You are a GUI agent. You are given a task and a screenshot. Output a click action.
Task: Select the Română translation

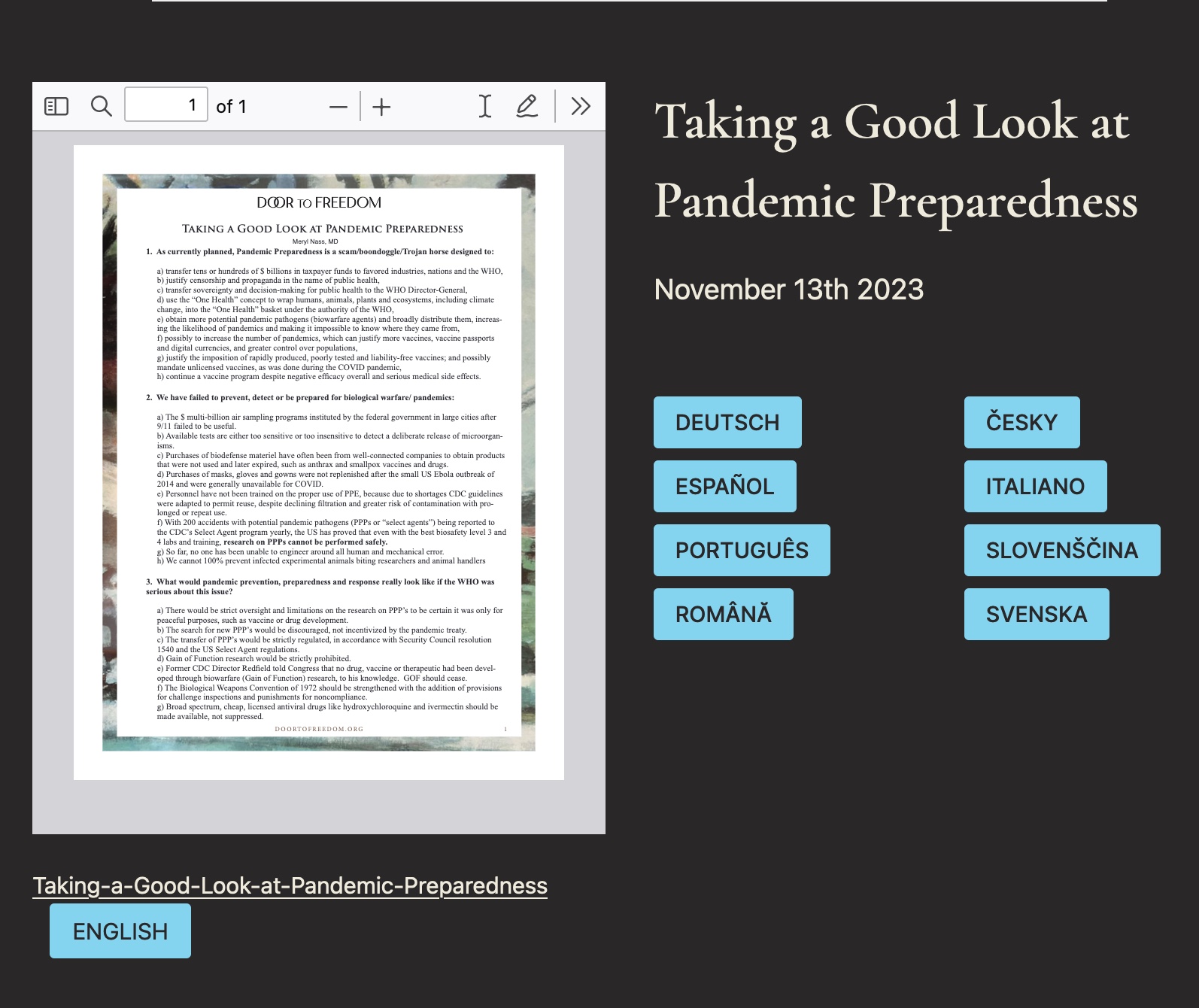[723, 615]
